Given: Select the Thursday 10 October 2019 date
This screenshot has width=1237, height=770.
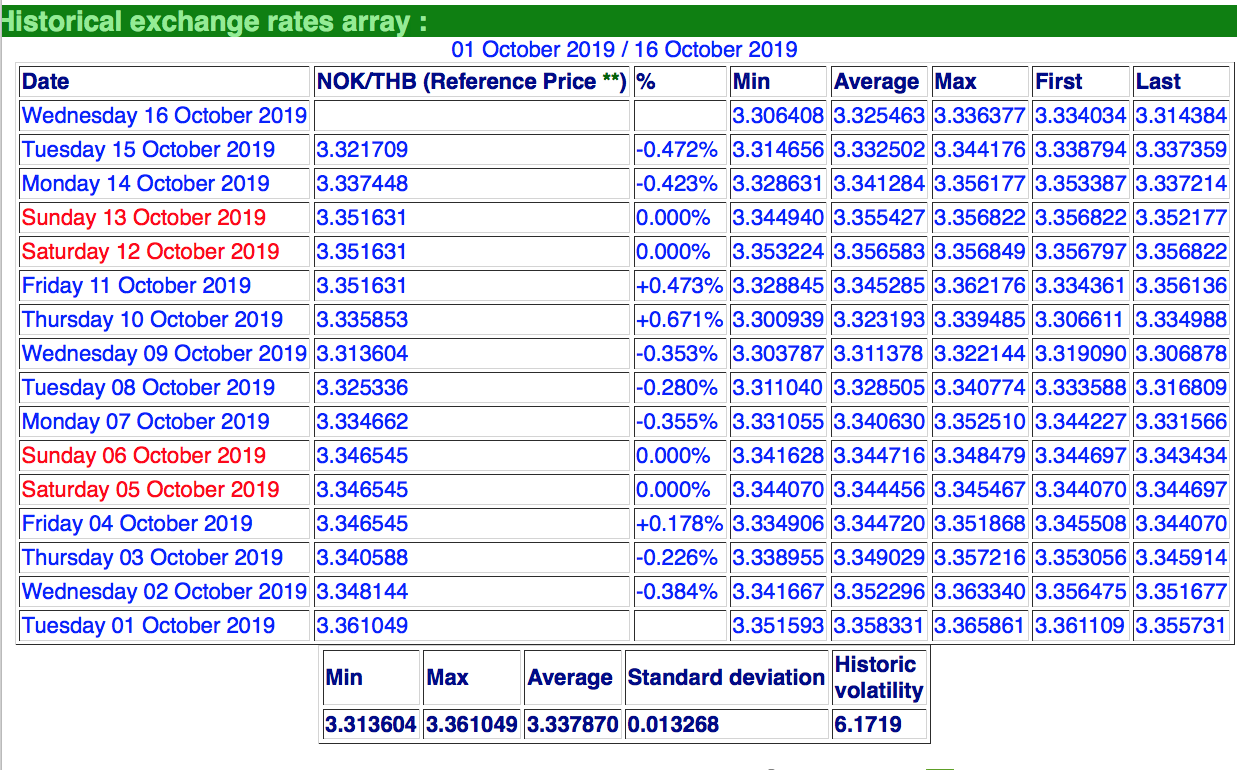Looking at the screenshot, I should pos(152,320).
